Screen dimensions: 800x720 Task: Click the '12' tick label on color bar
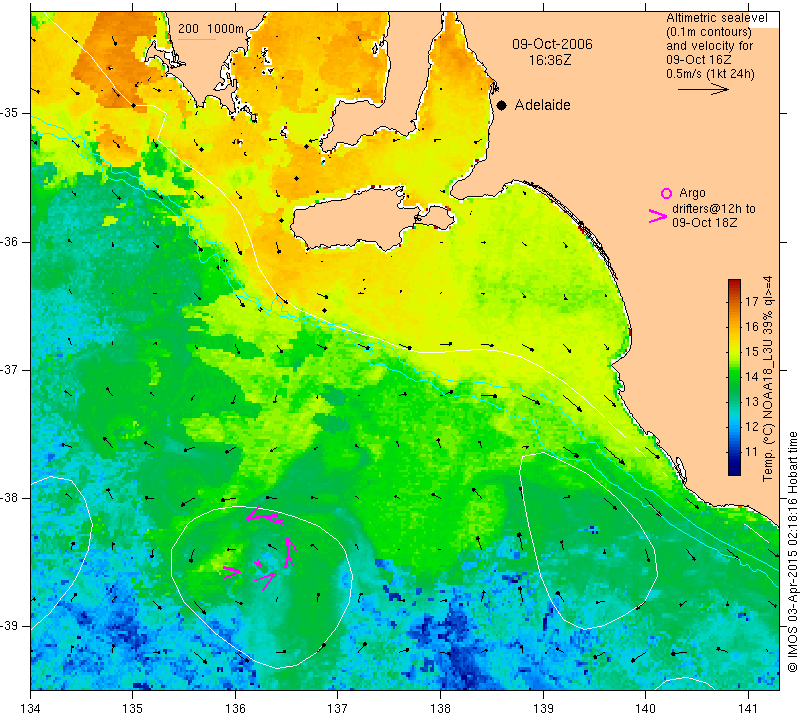[x=752, y=427]
